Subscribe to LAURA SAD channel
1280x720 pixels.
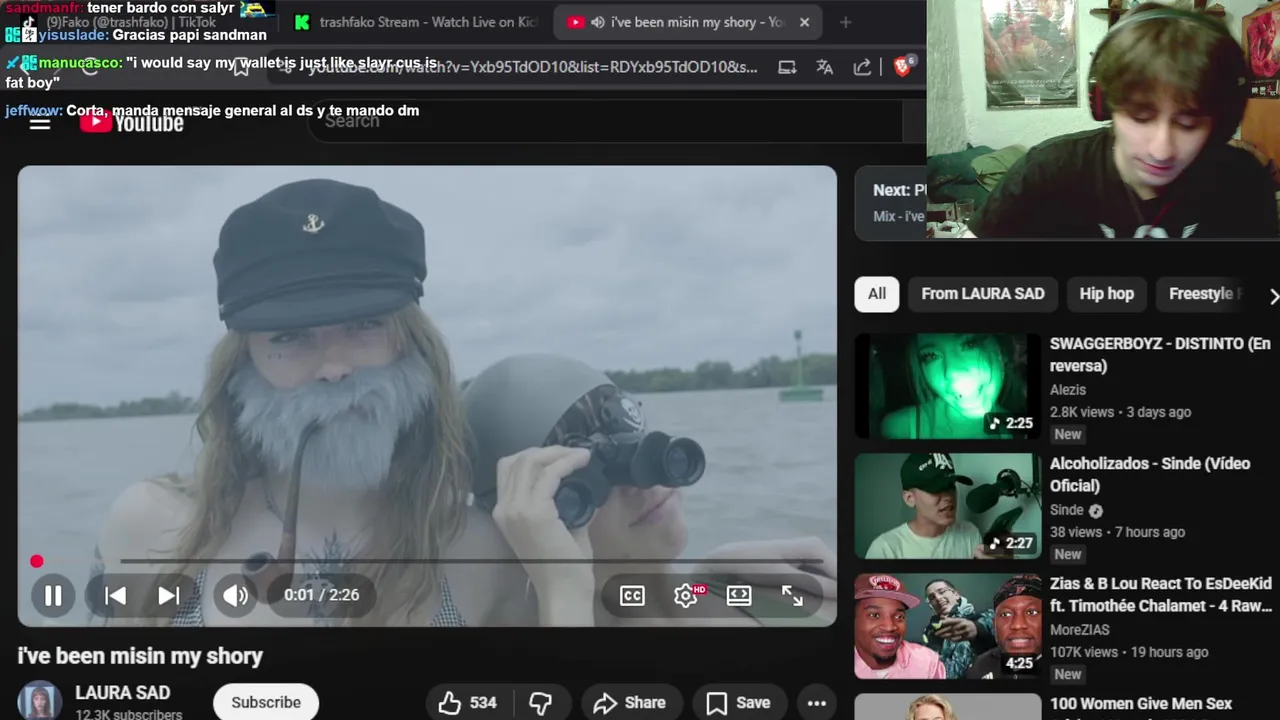click(x=266, y=702)
